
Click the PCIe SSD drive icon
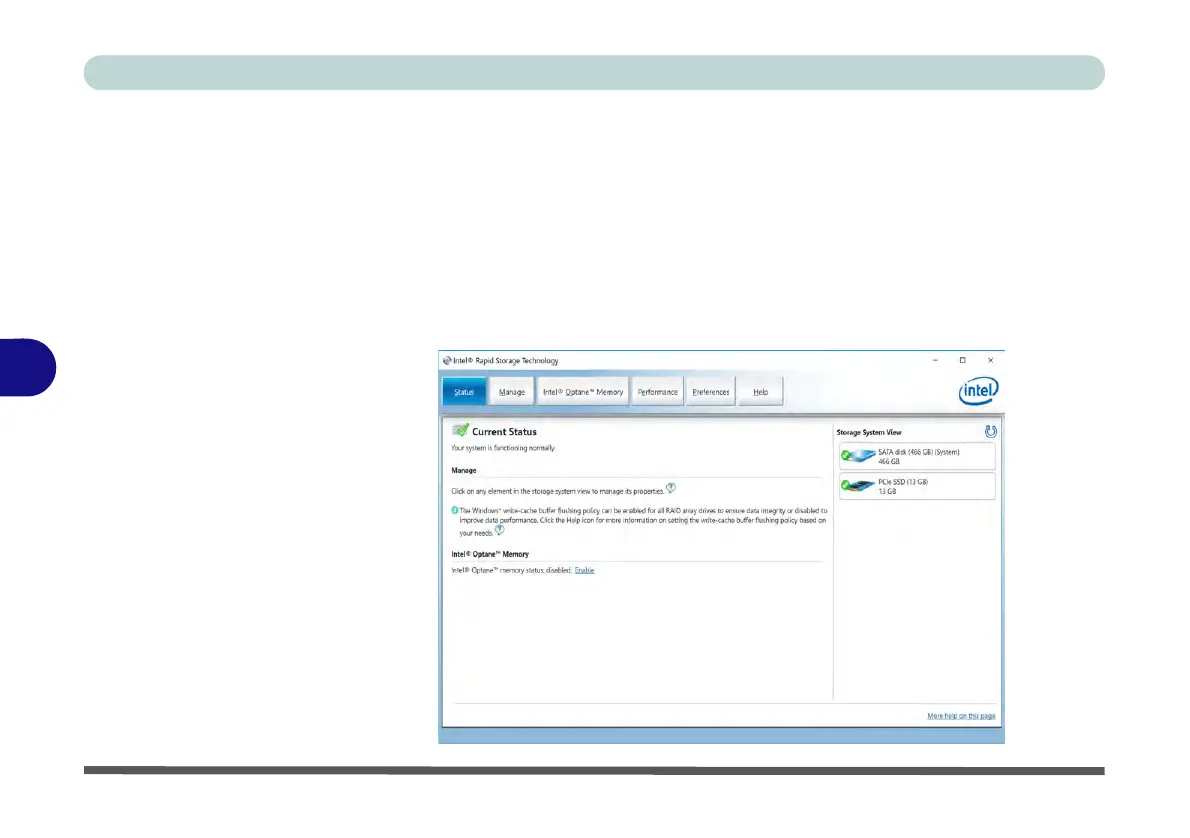point(858,486)
